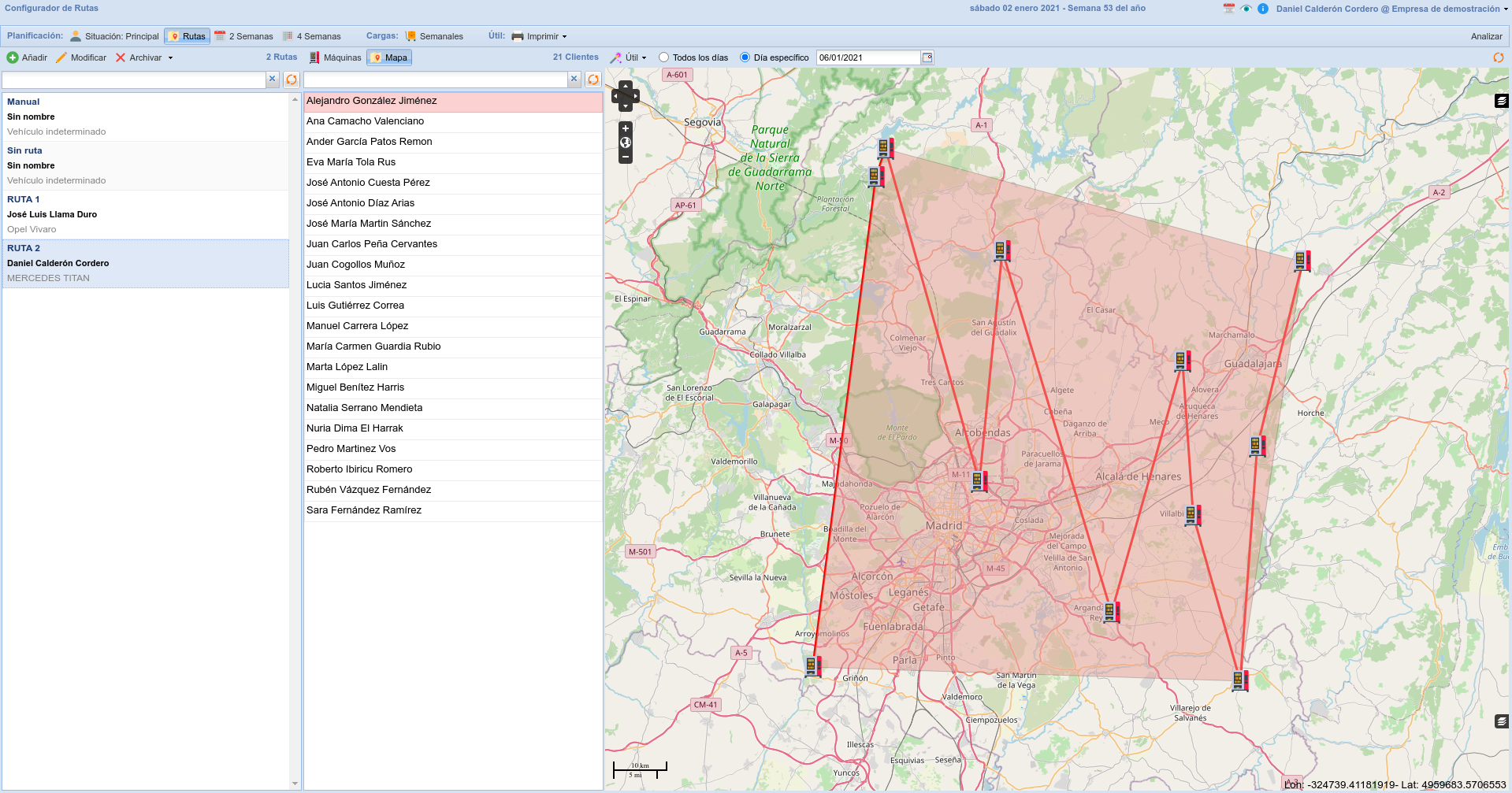Select the 'Día específico' radio option

(745, 57)
